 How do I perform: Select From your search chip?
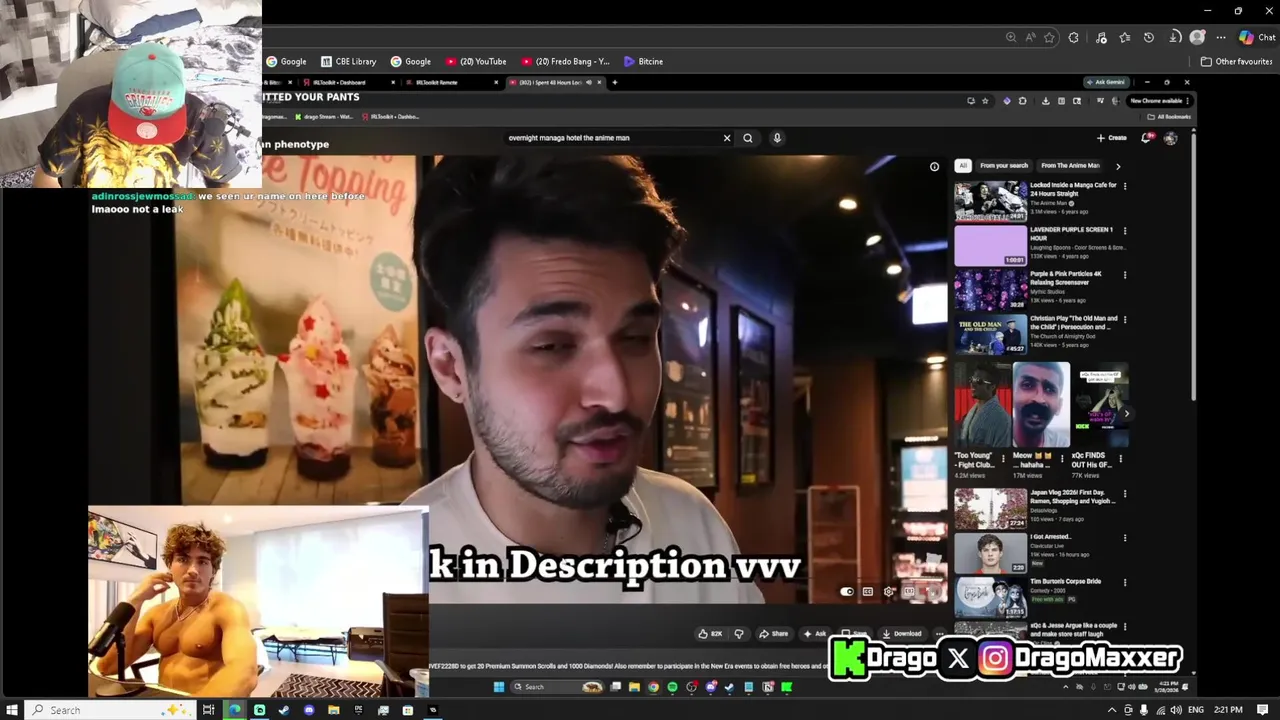[1004, 166]
